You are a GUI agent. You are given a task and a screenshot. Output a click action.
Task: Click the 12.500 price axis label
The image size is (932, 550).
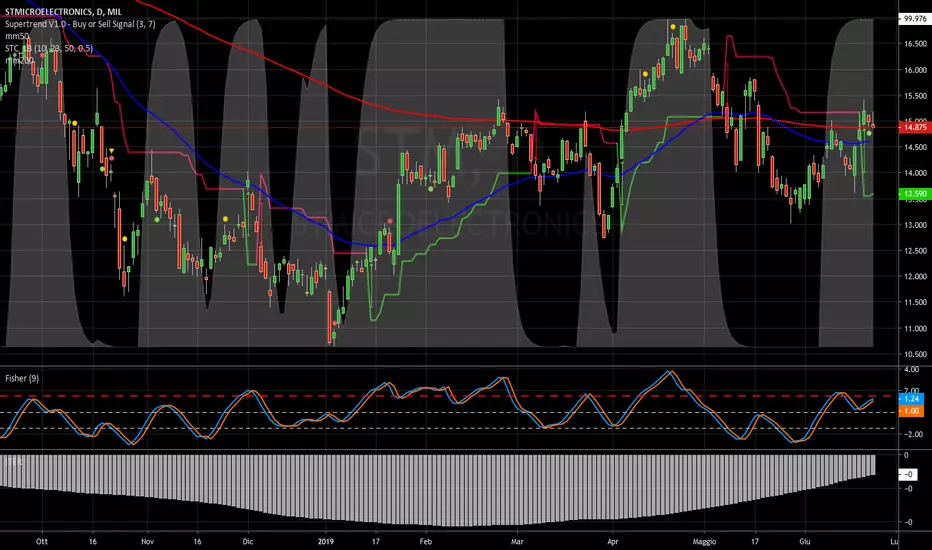click(915, 250)
